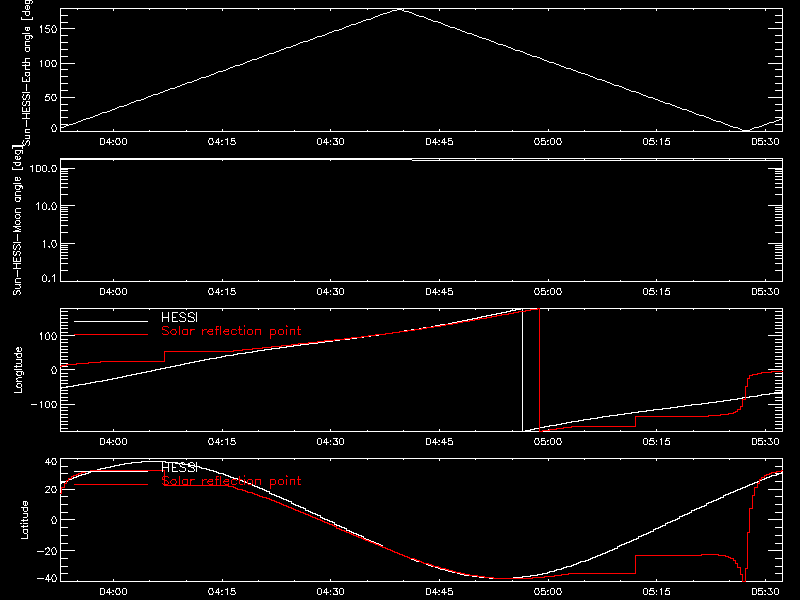Click red vertical longitude wrap line
Screen dimensions: 800x600
pos(539,370)
